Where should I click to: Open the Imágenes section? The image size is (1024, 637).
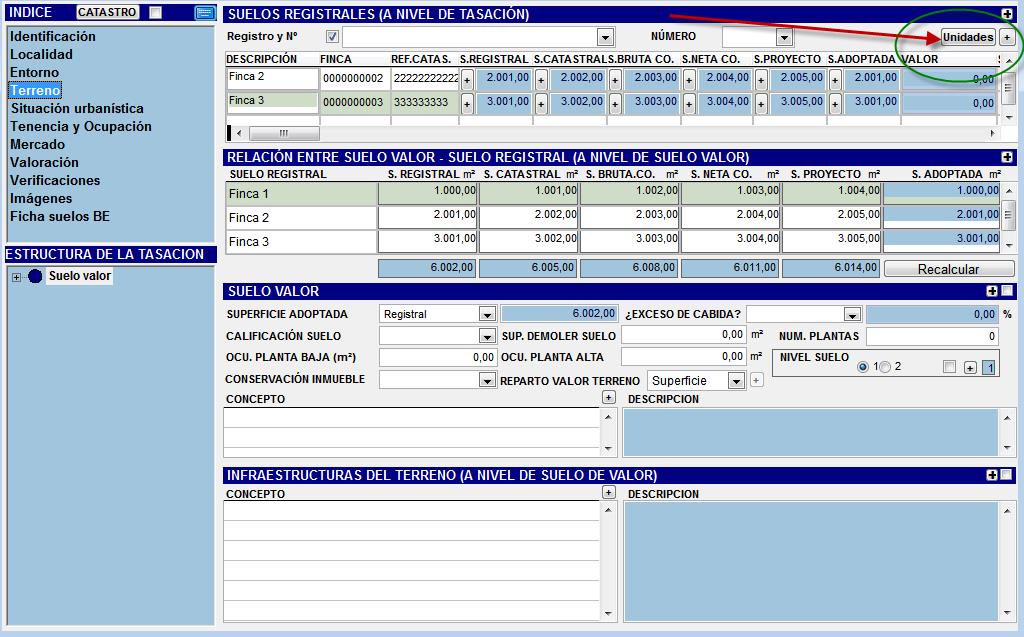(x=40, y=198)
